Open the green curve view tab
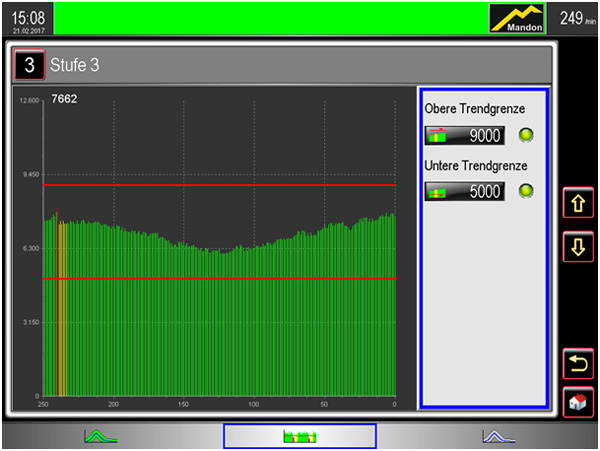The width and height of the screenshot is (600, 451). 99,436
